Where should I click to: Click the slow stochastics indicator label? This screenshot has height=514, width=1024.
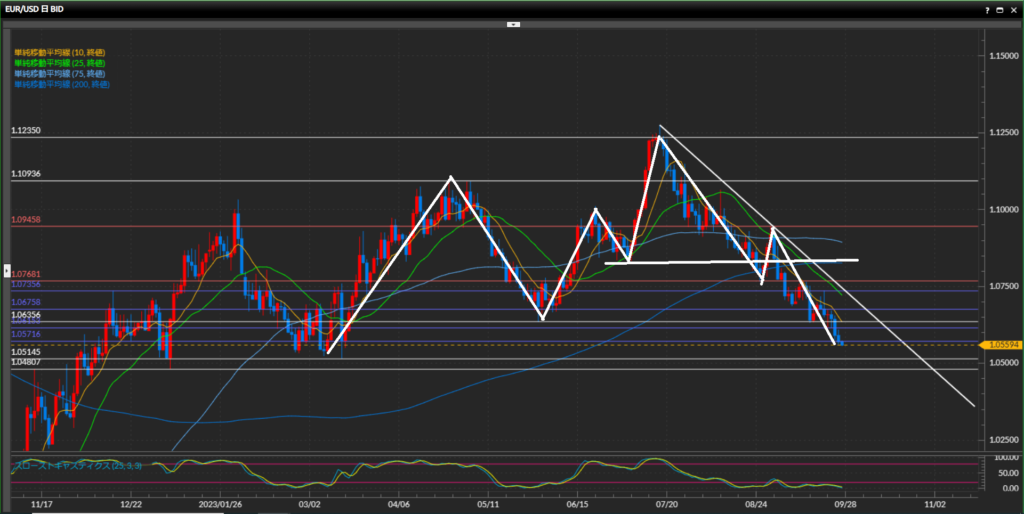pyautogui.click(x=77, y=466)
